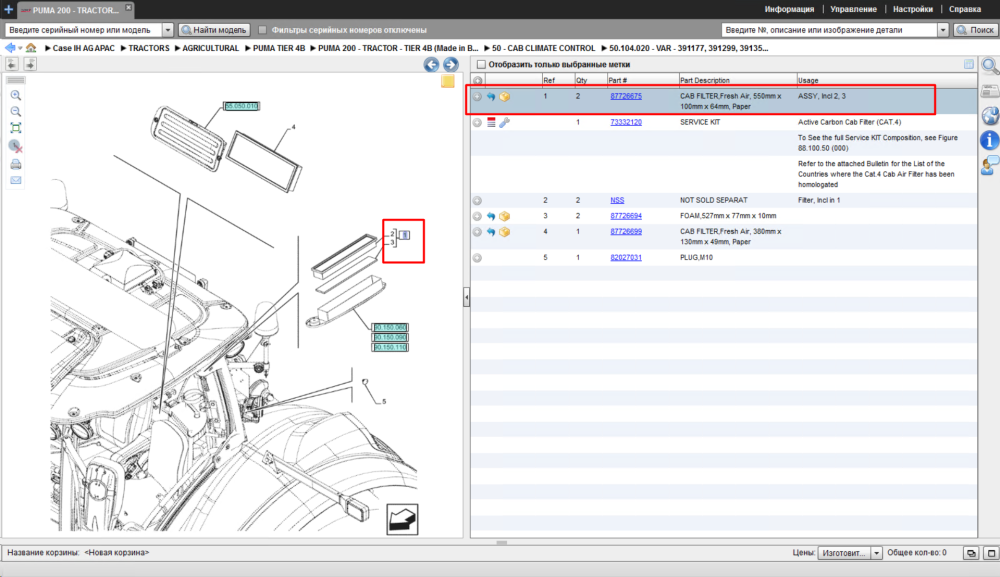Image resolution: width=1000 pixels, height=577 pixels.
Task: Click the 'Найти модель' button
Action: coord(214,30)
